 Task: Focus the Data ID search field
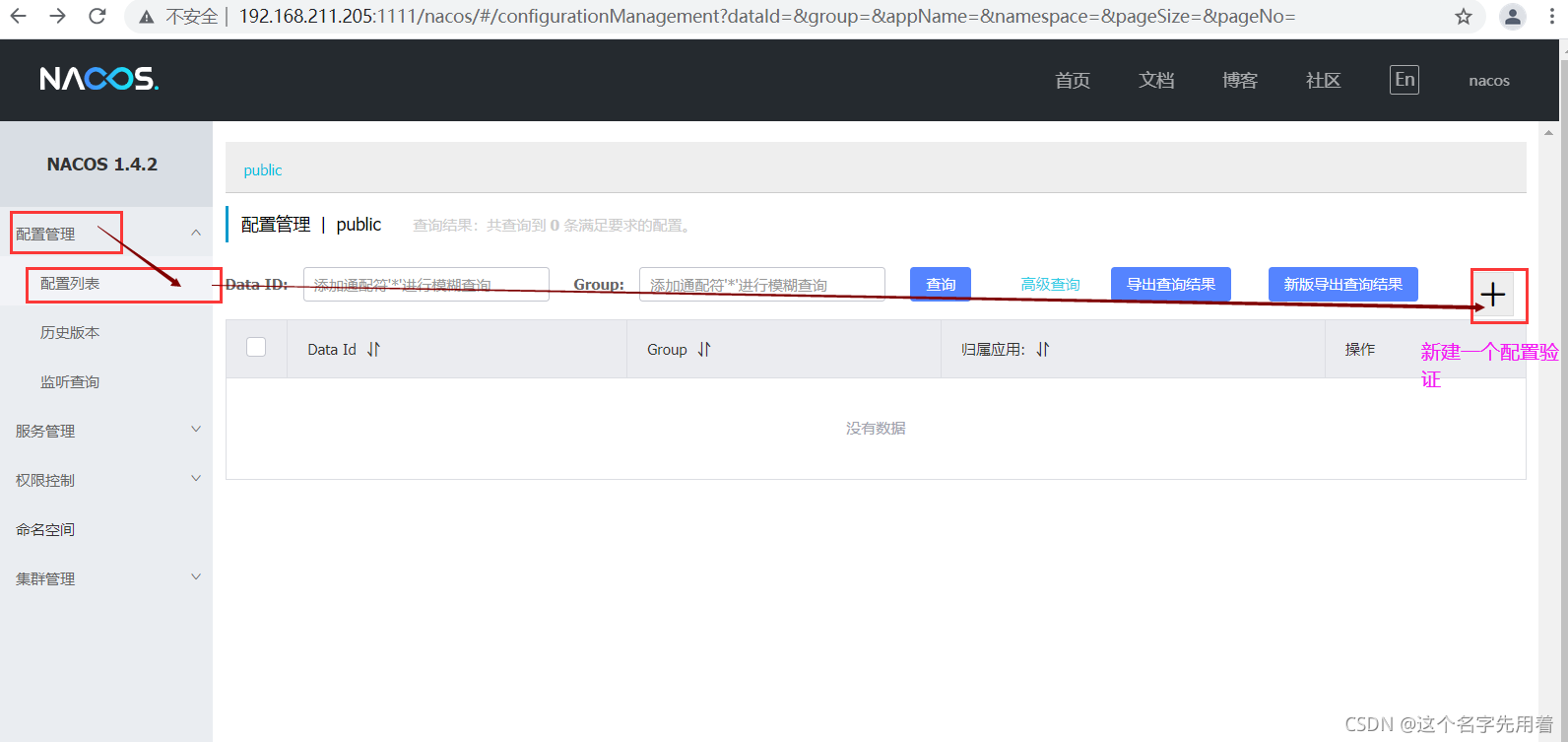point(426,284)
